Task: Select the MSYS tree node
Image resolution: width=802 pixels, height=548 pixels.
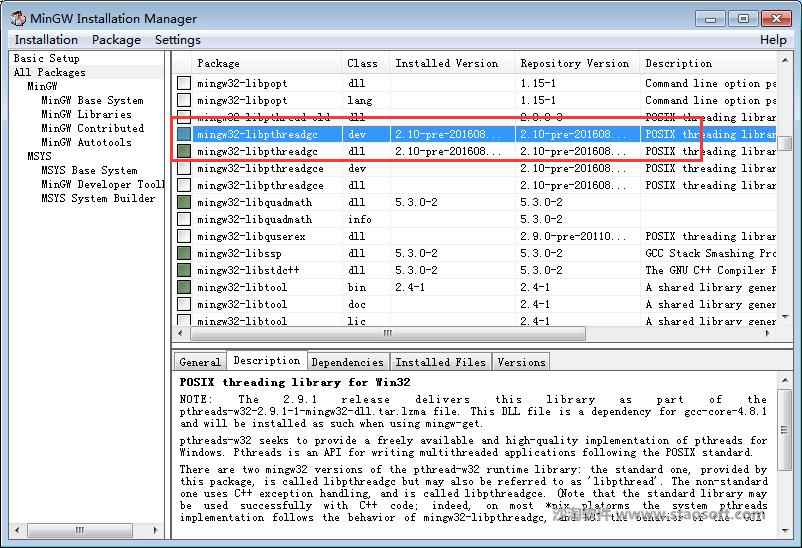Action: 39,156
